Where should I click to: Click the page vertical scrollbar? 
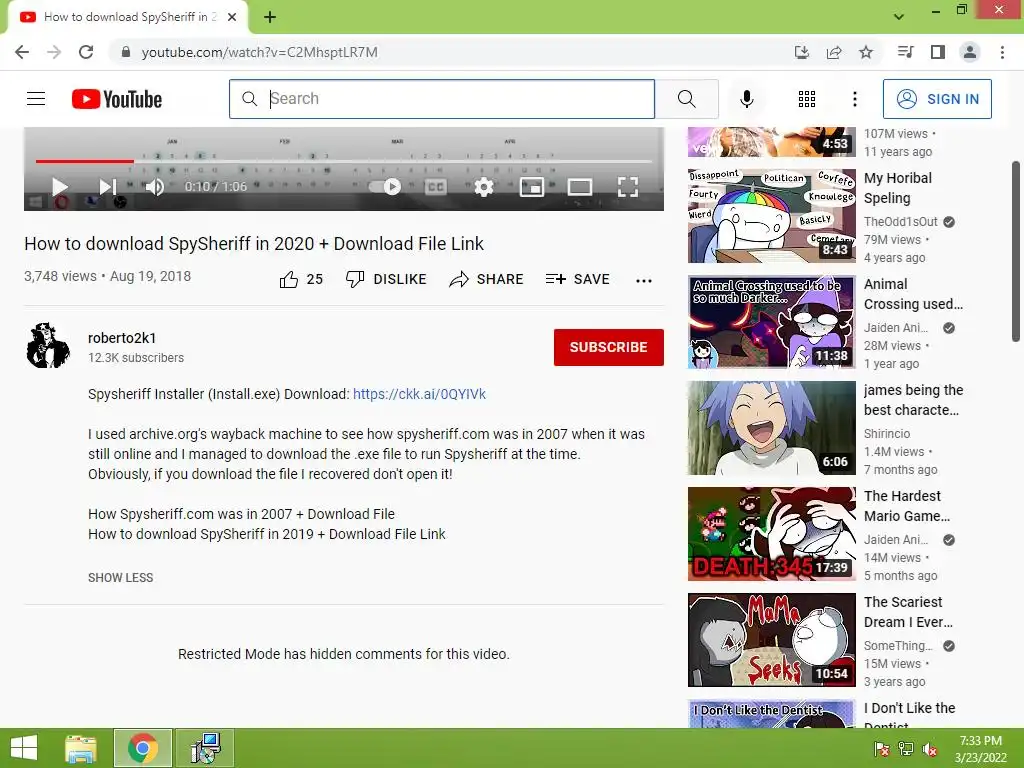point(1016,251)
